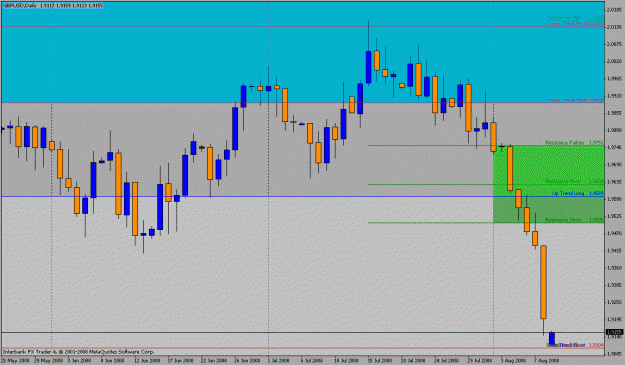Click the 1.9965 price axis value
The width and height of the screenshot is (625, 365).
(x=615, y=79)
